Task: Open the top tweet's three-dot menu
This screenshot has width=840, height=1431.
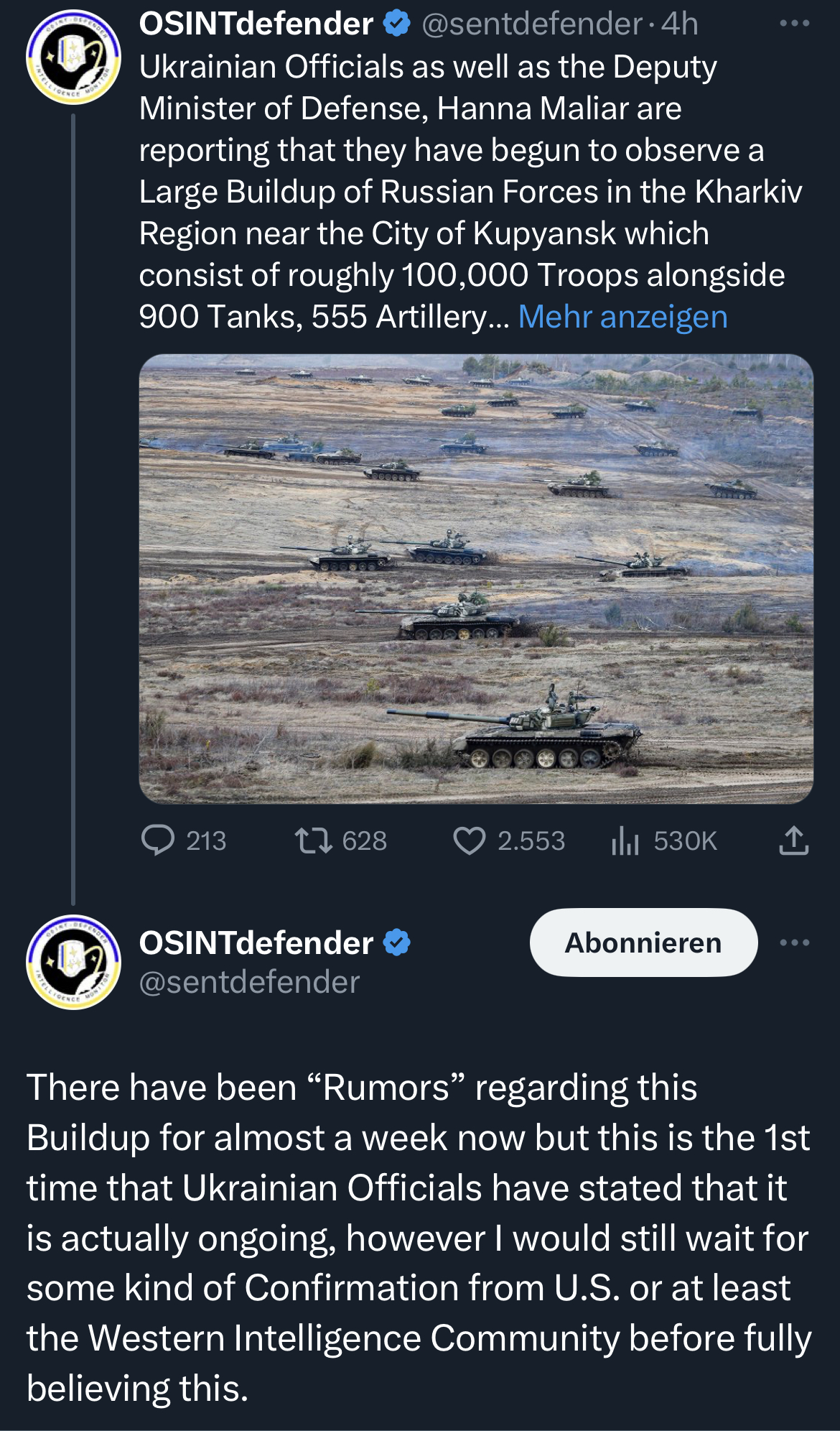Action: pyautogui.click(x=794, y=24)
